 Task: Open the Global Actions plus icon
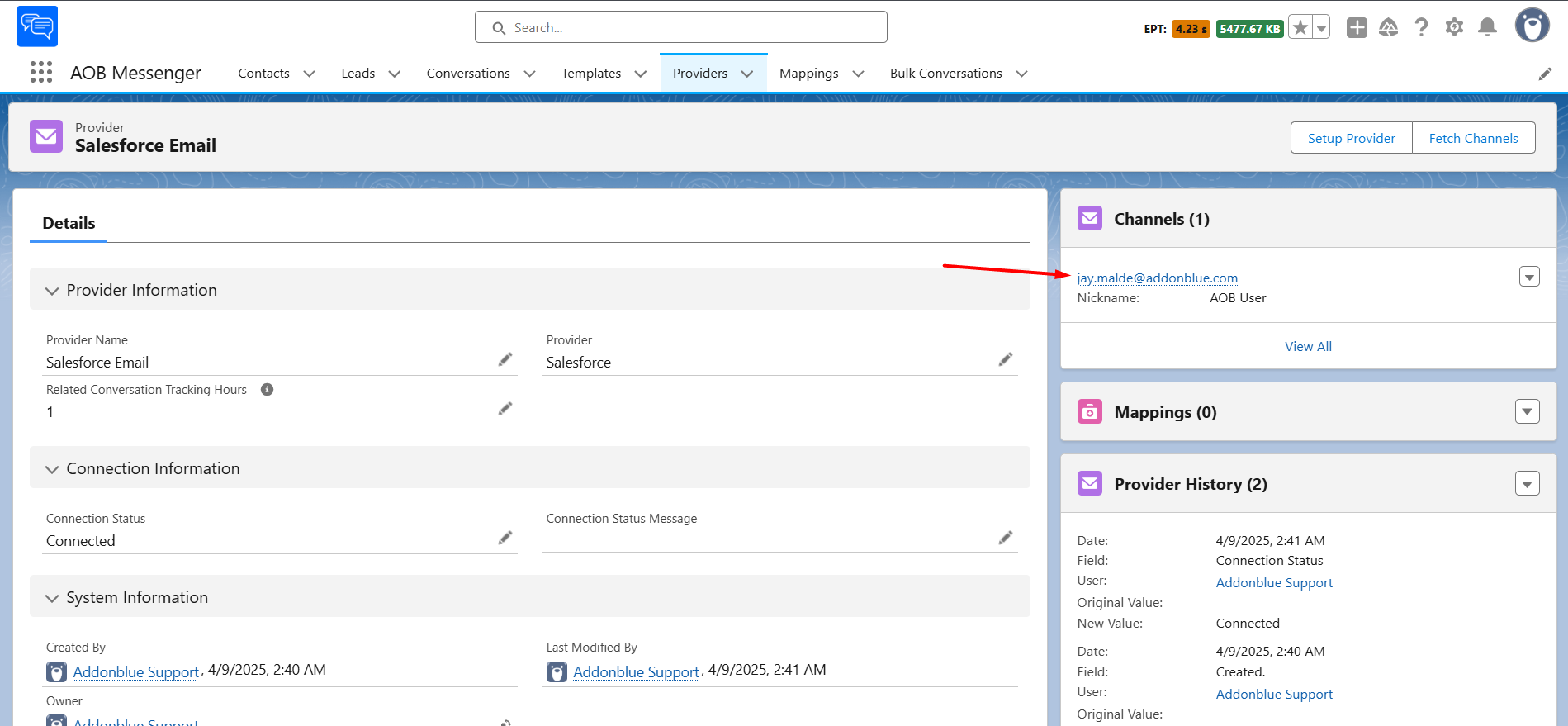(1357, 28)
